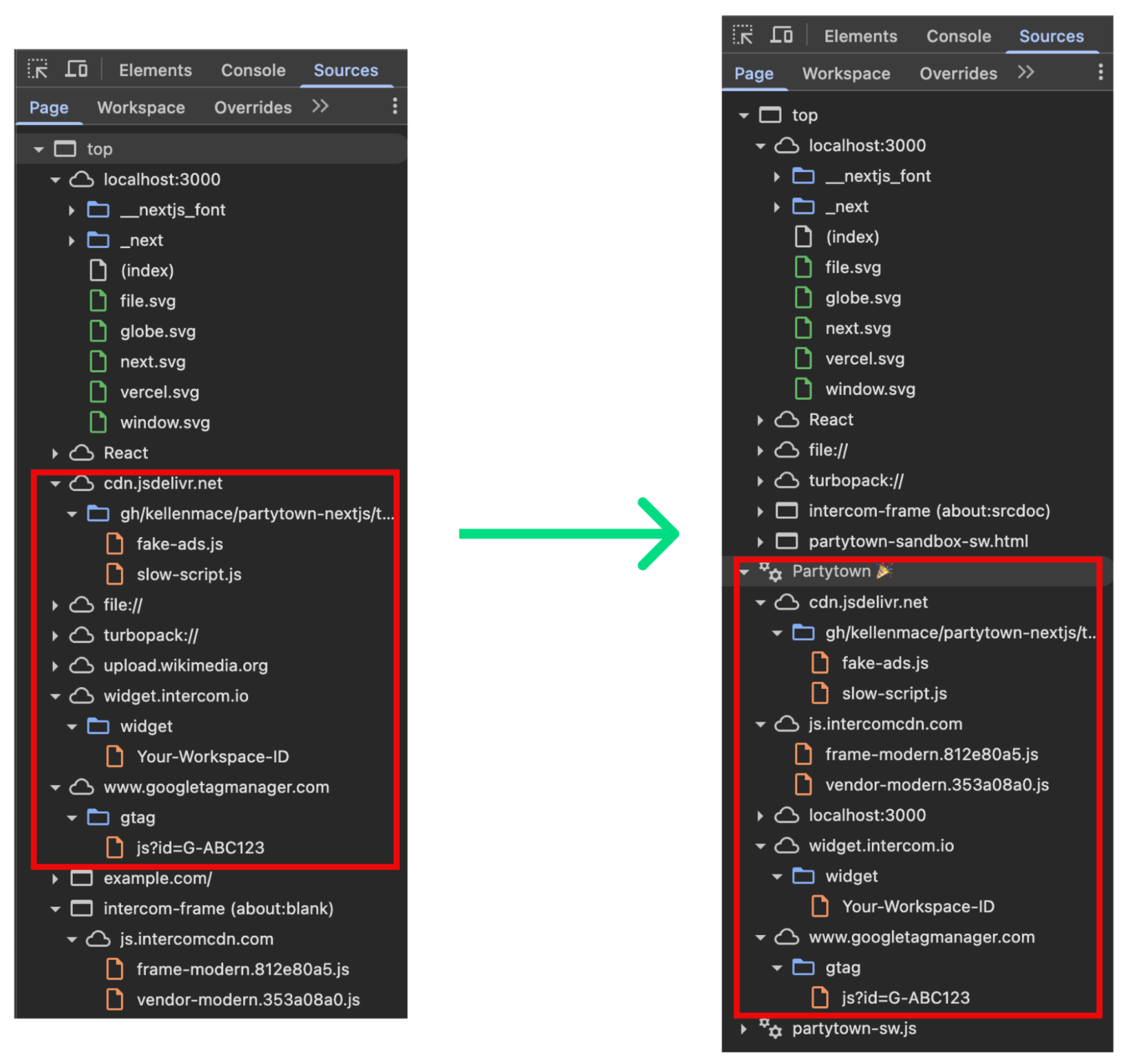
Task: Open three-dot menu in right panel
Action: [x=1100, y=72]
